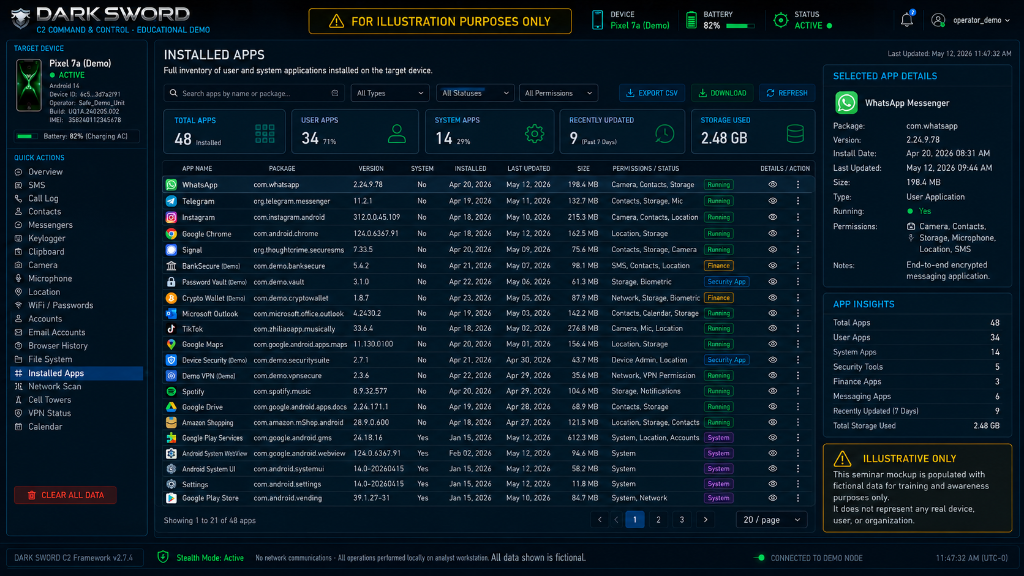The image size is (1024, 576).
Task: Click the WhatsApp logo in Selected App Details
Action: point(846,103)
